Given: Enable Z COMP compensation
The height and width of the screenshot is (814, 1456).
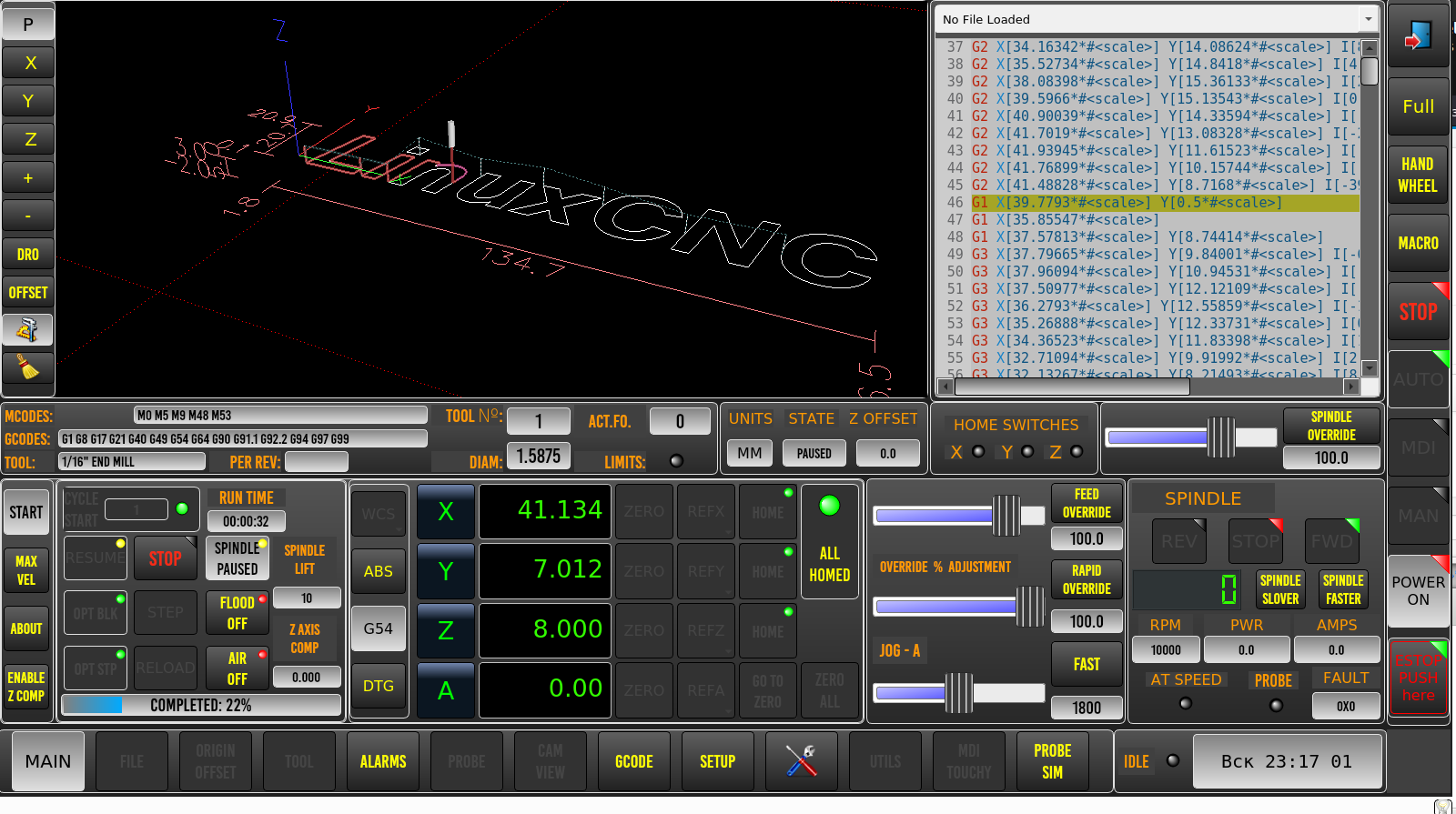Looking at the screenshot, I should [26, 687].
